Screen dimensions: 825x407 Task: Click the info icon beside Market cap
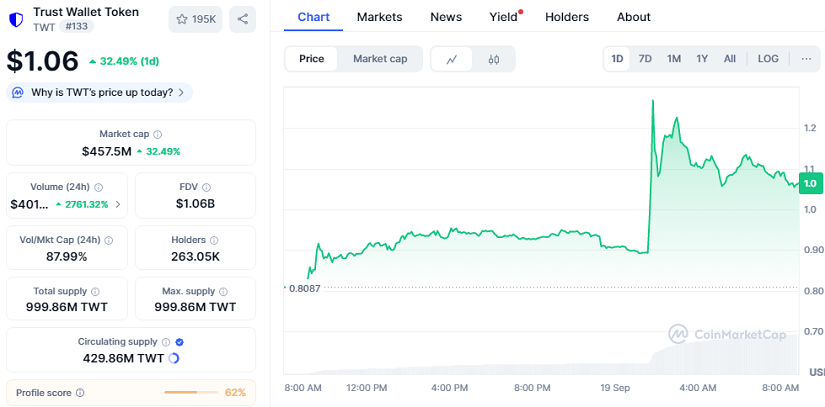(157, 135)
